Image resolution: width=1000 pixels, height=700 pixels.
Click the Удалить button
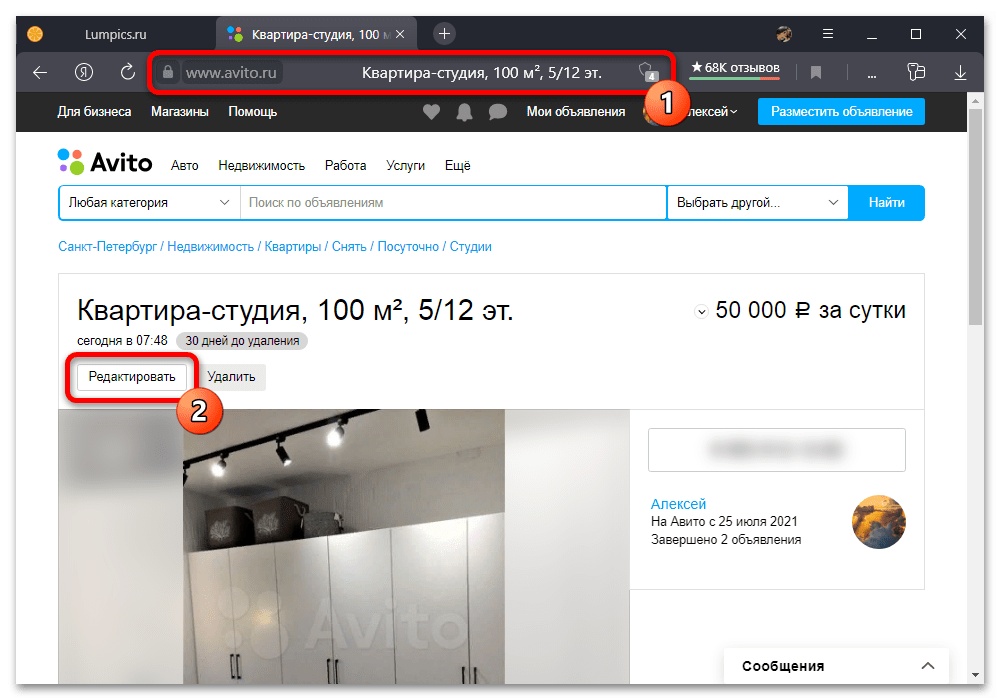pos(232,377)
